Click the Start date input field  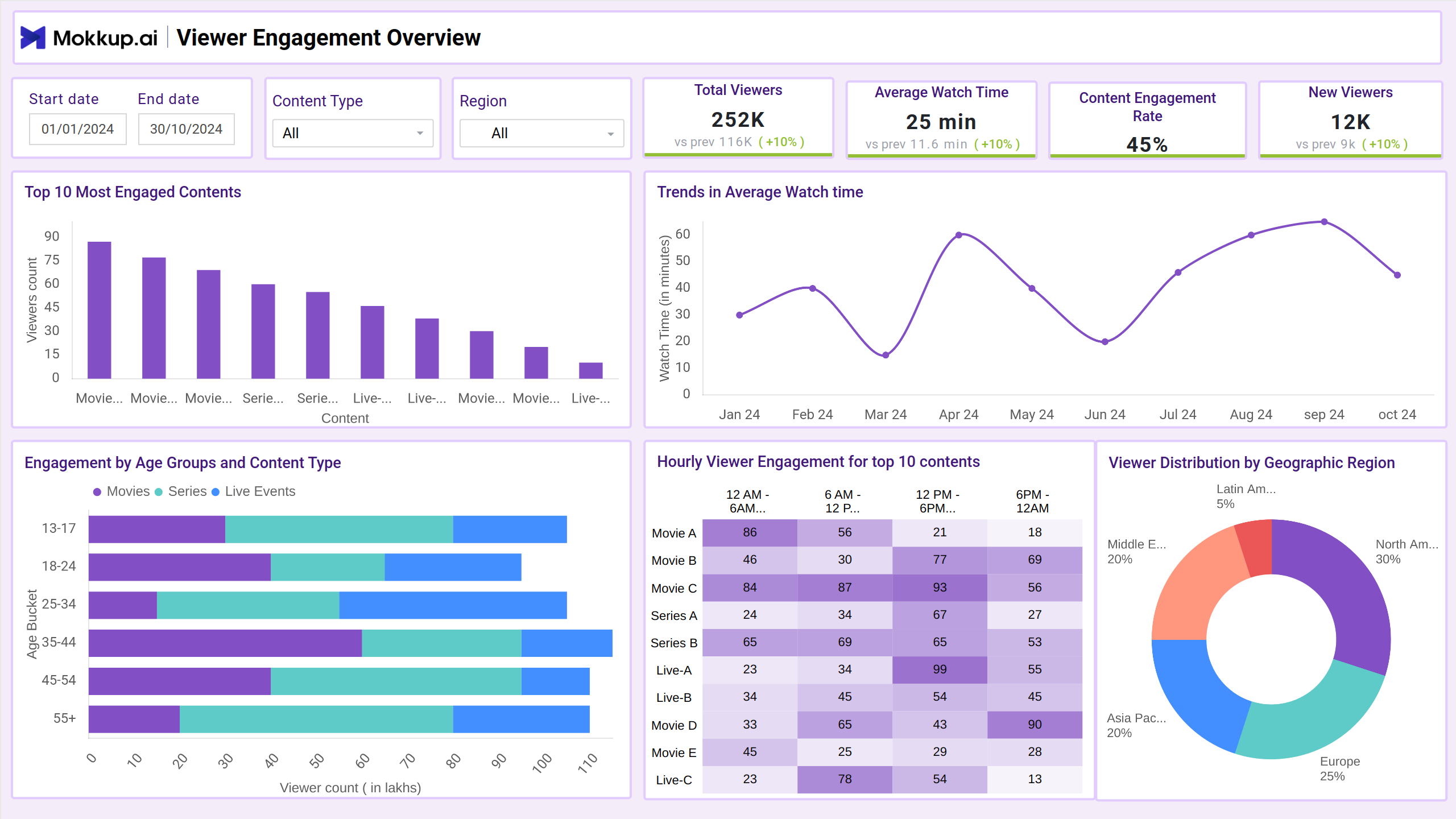(x=78, y=129)
